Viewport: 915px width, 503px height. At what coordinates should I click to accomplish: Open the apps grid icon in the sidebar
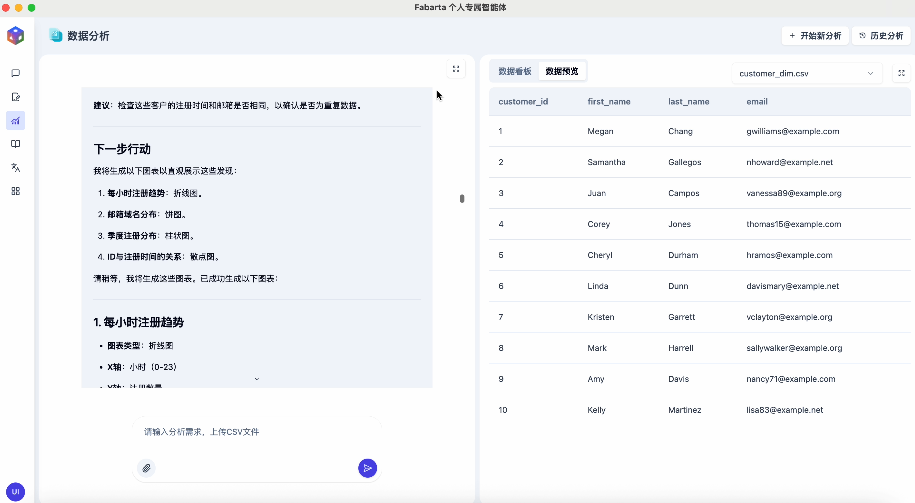(x=16, y=191)
